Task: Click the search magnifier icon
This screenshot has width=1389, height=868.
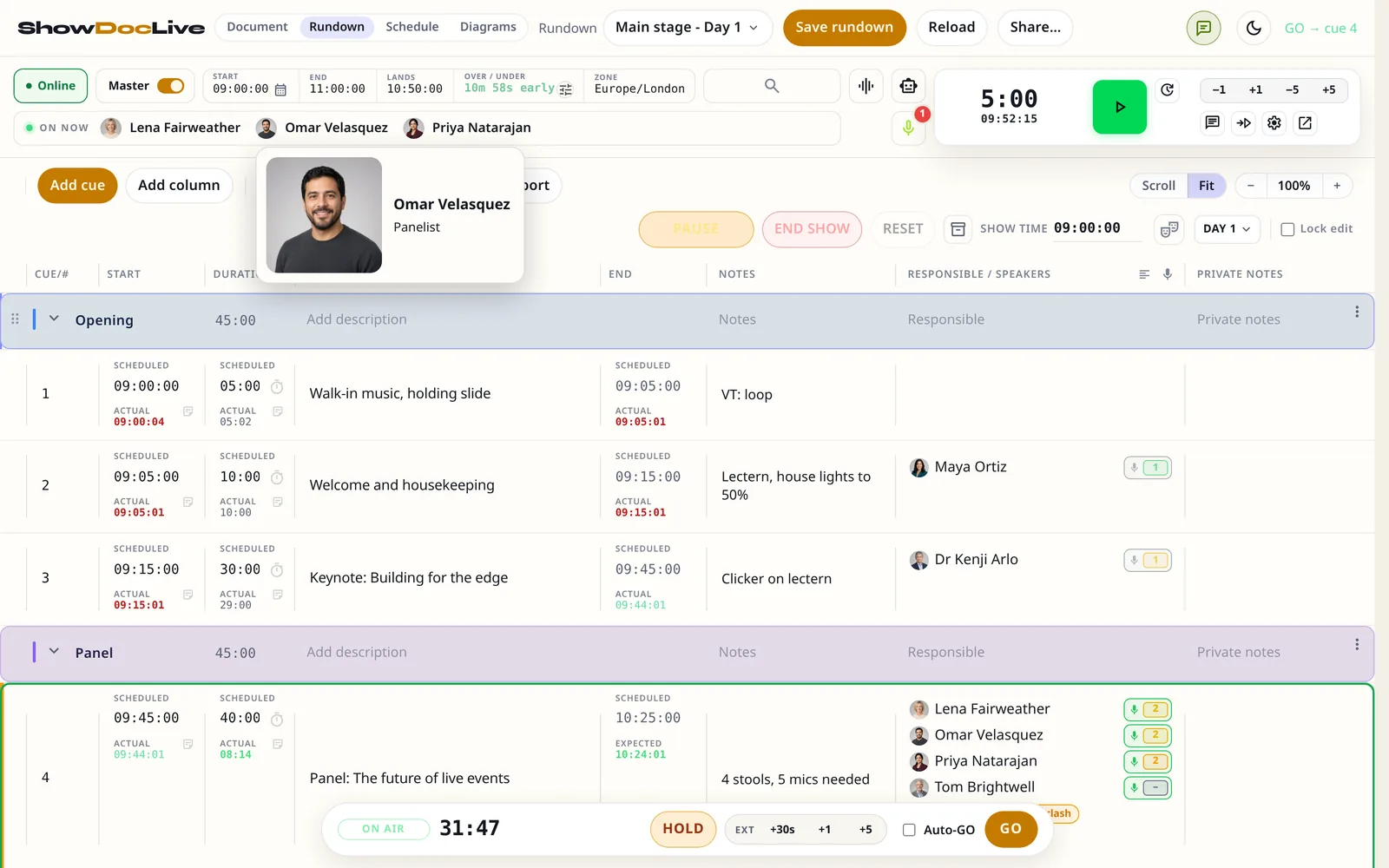Action: coord(772,86)
